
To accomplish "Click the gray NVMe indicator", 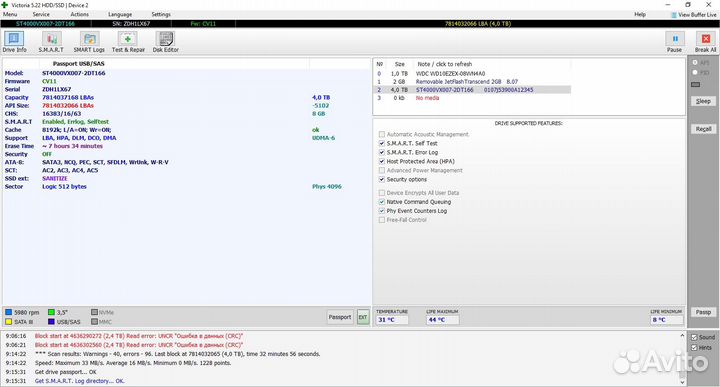I will coord(94,312).
